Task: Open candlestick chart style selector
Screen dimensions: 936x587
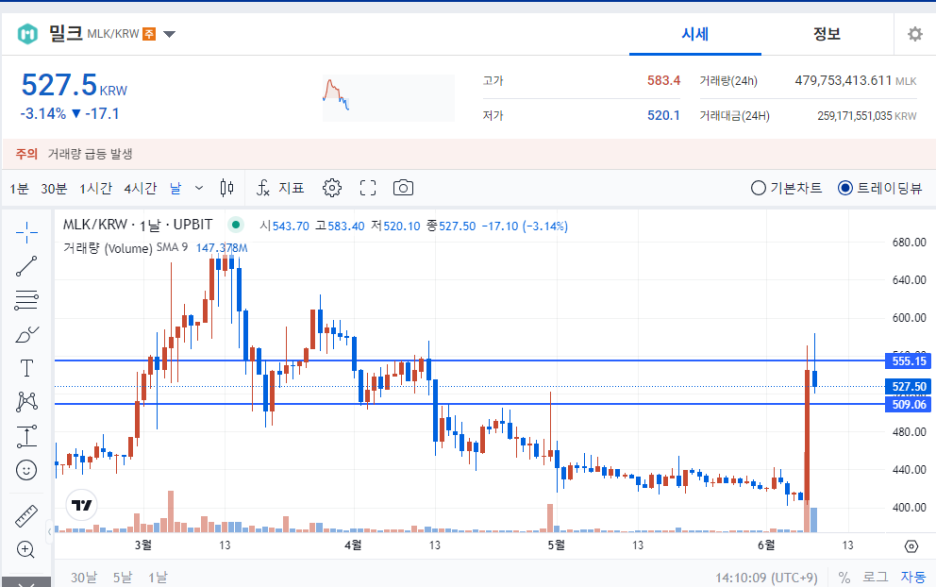Action: coord(226,188)
